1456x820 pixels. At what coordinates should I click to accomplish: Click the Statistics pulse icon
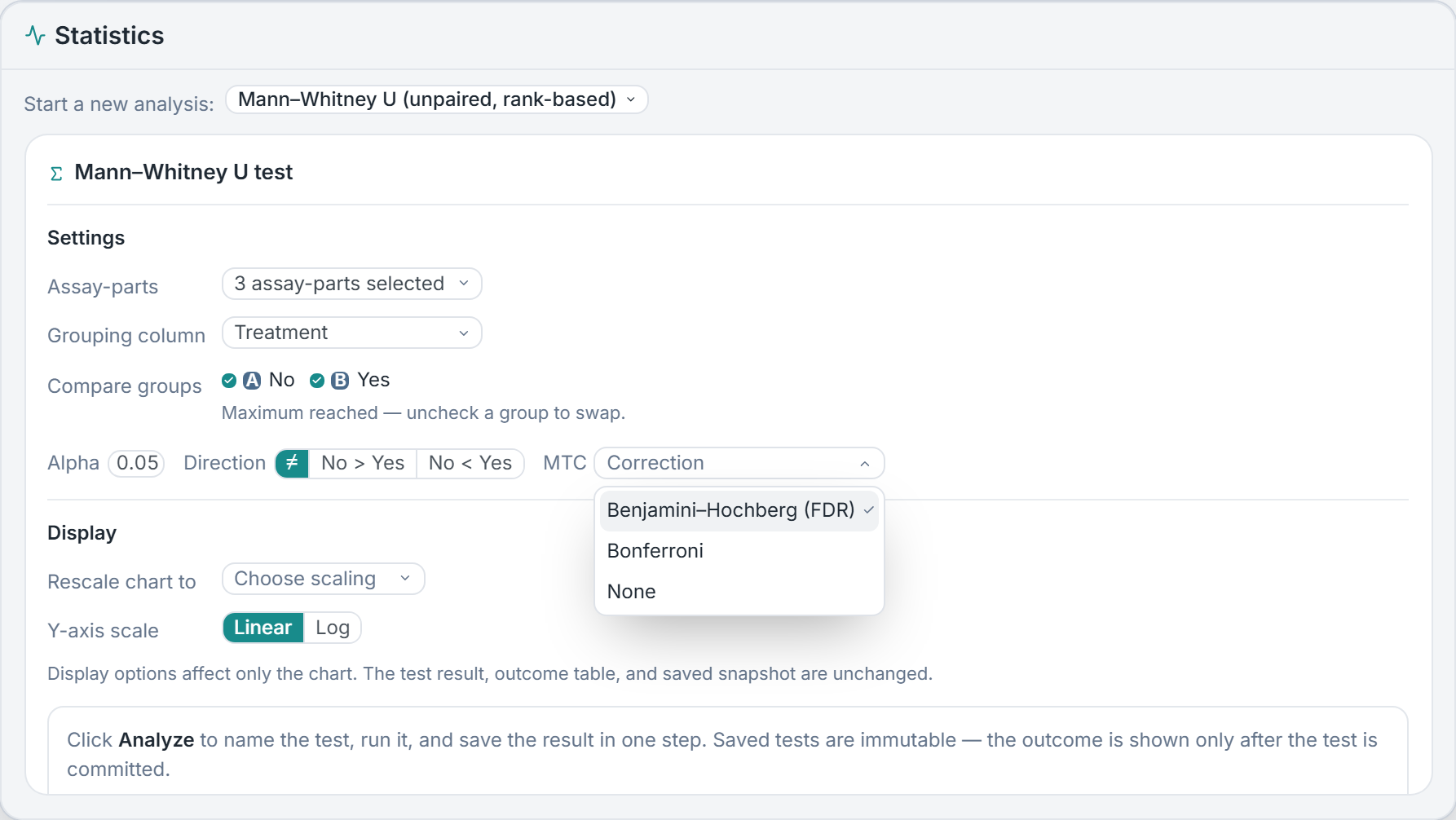[35, 35]
